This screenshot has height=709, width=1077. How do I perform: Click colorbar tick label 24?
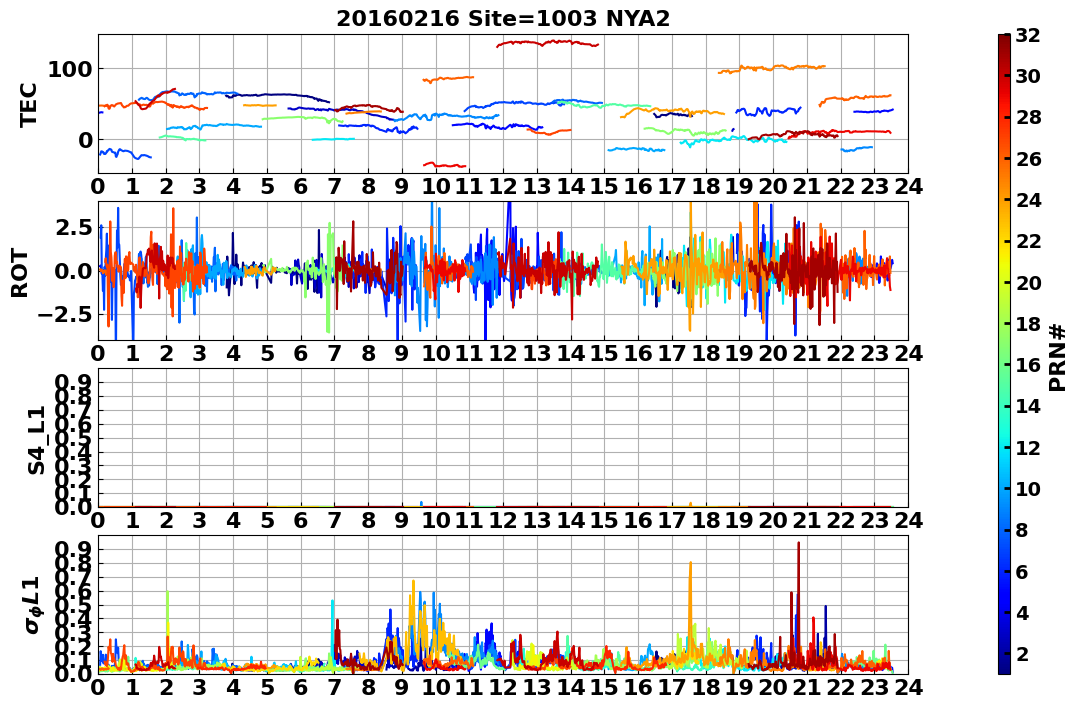pos(1028,200)
